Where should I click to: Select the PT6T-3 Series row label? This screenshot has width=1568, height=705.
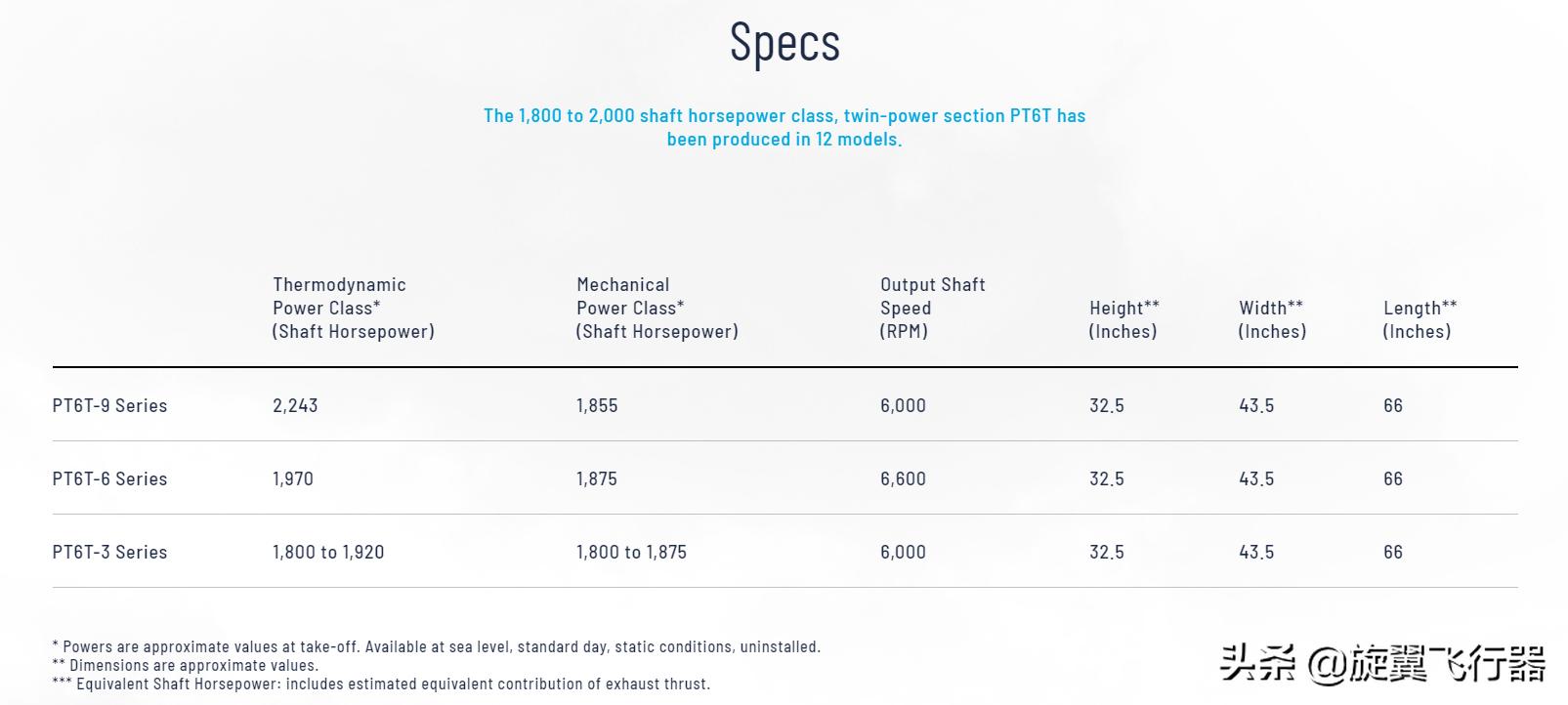pos(109,552)
